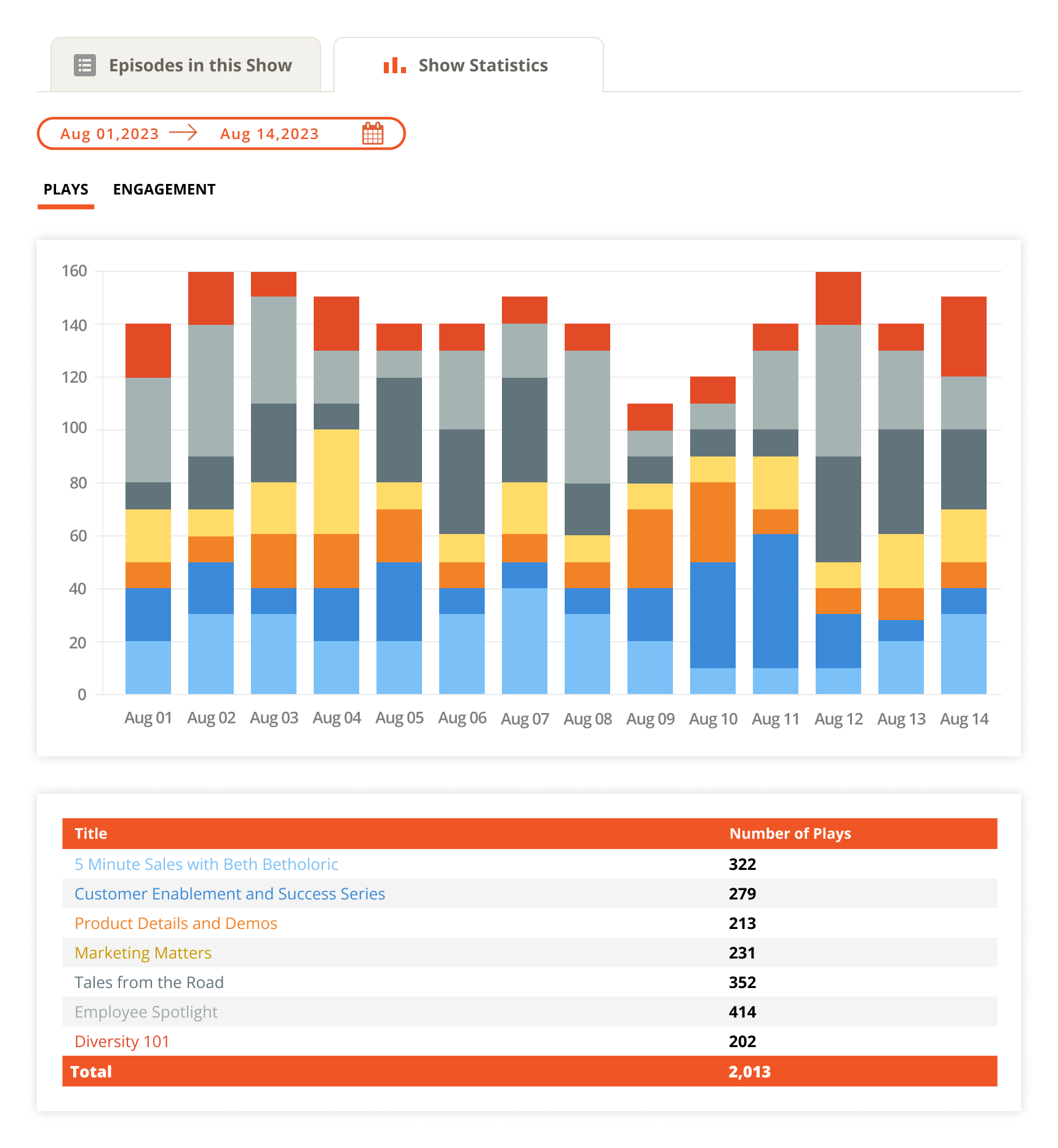Select the PLAYS sub-tab
Screen dimensions: 1058x1148
[x=66, y=189]
